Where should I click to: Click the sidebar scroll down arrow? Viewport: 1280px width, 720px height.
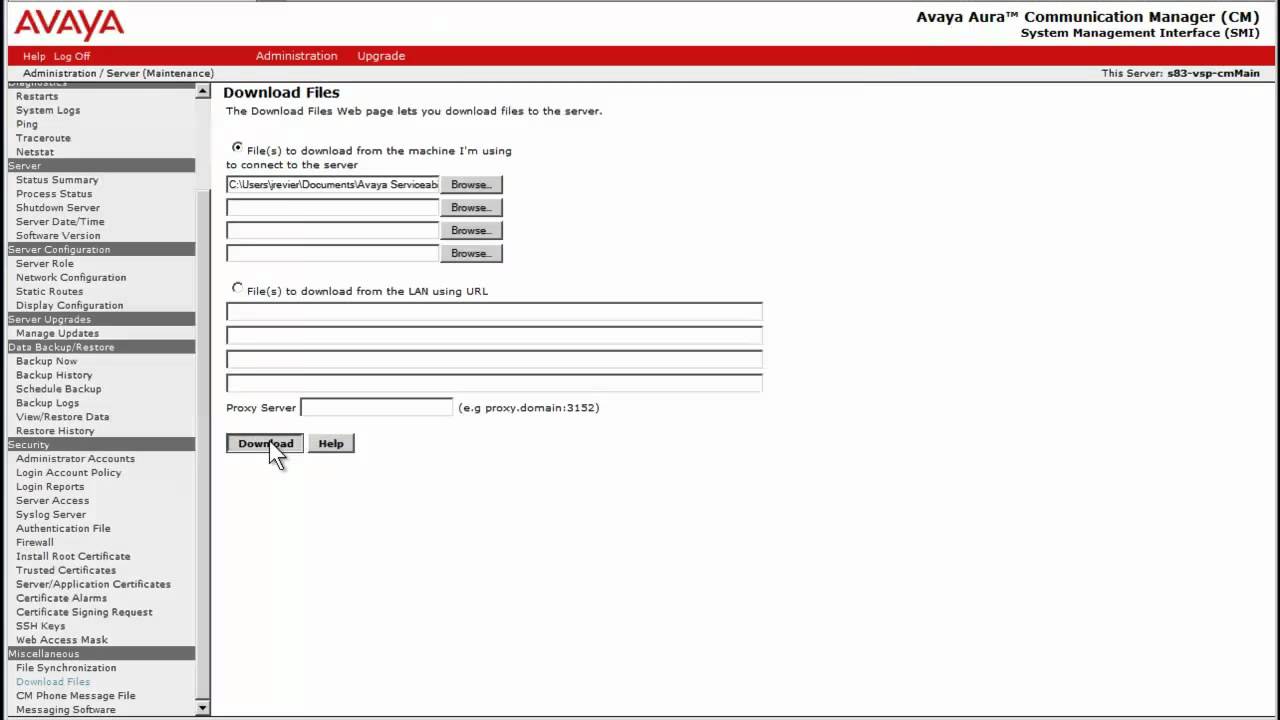(203, 708)
